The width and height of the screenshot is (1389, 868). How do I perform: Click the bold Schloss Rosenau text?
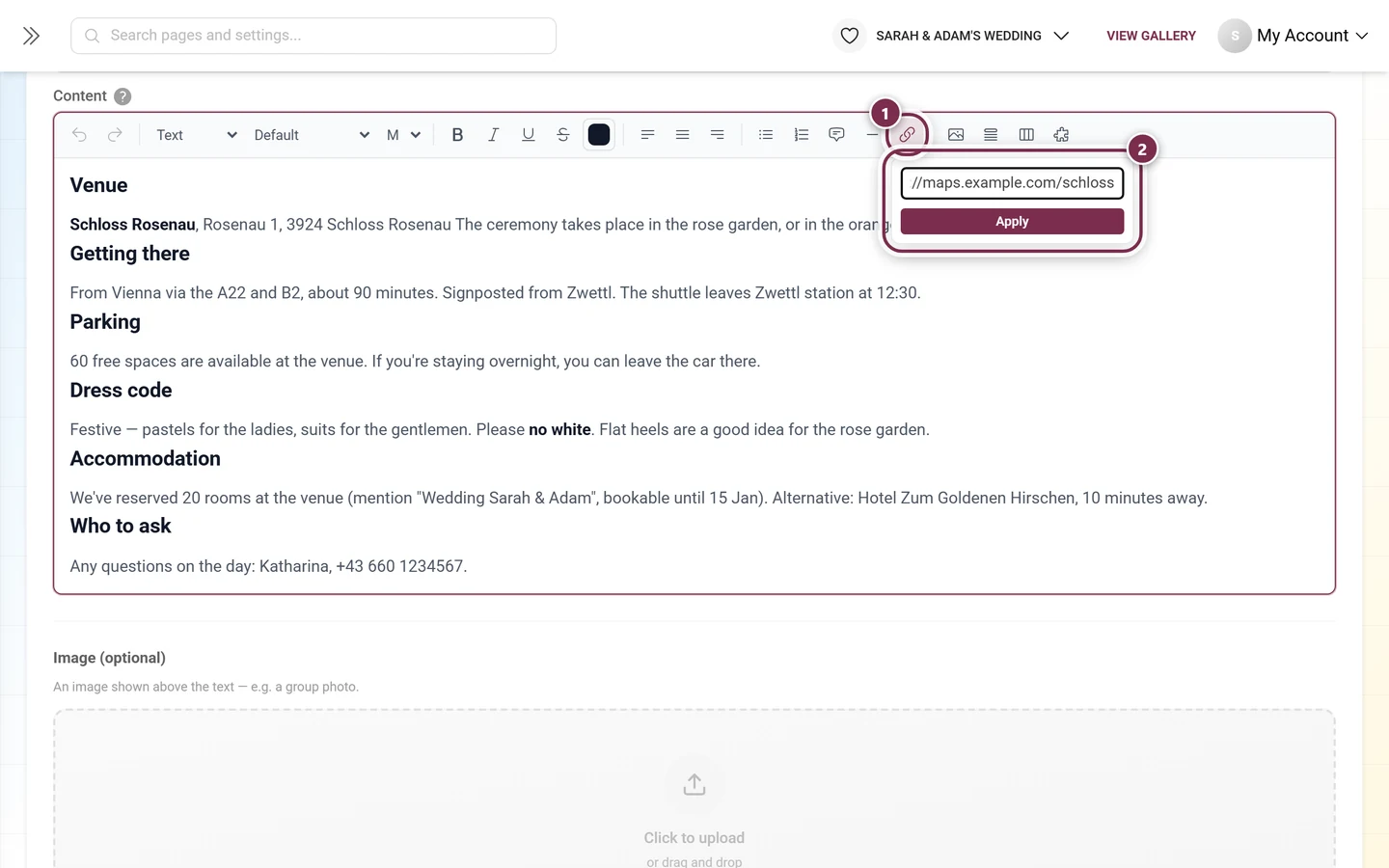pyautogui.click(x=132, y=225)
